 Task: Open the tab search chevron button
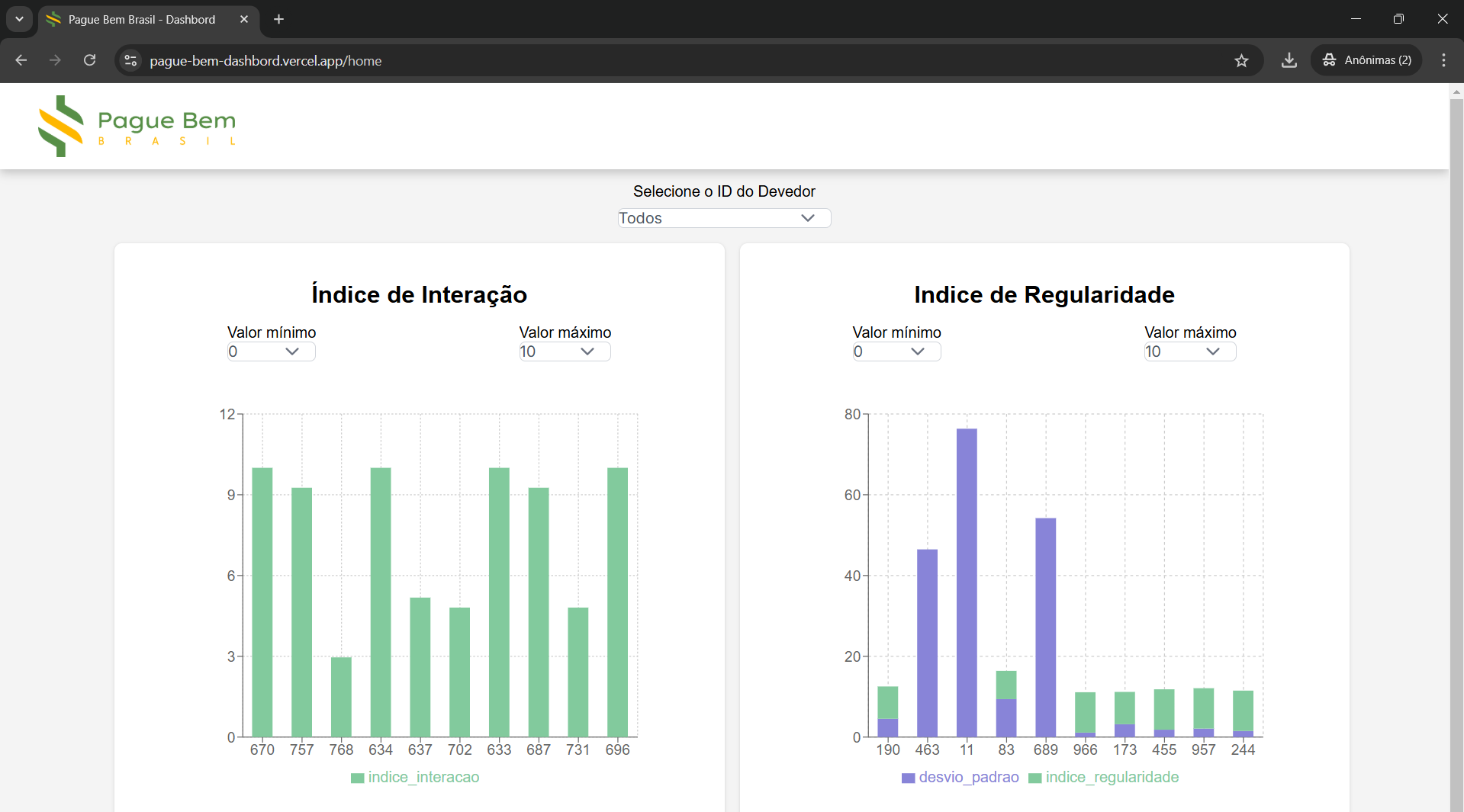pyautogui.click(x=19, y=19)
